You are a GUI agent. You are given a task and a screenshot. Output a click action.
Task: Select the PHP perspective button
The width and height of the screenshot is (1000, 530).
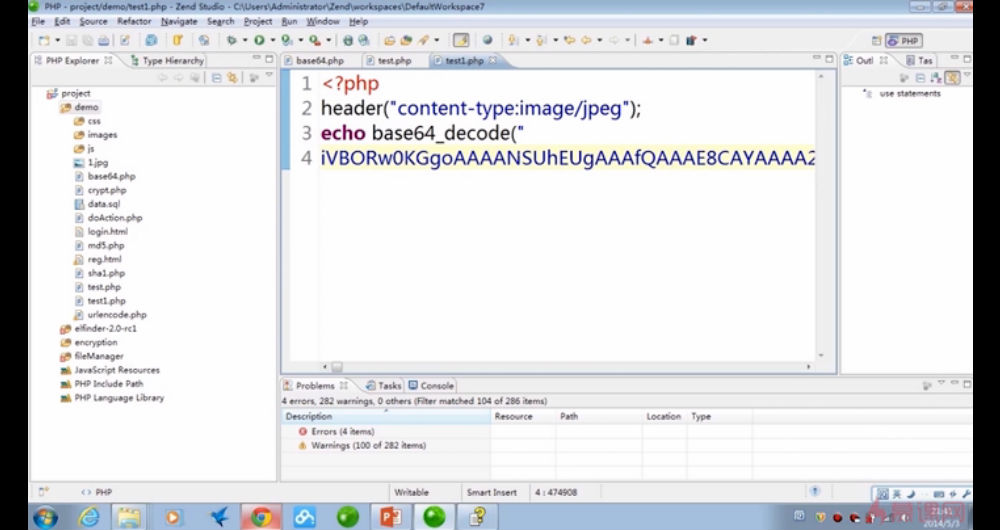point(904,41)
